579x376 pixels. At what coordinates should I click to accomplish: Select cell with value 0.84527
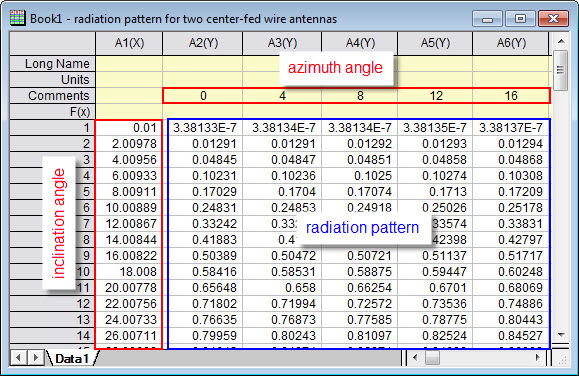511,336
